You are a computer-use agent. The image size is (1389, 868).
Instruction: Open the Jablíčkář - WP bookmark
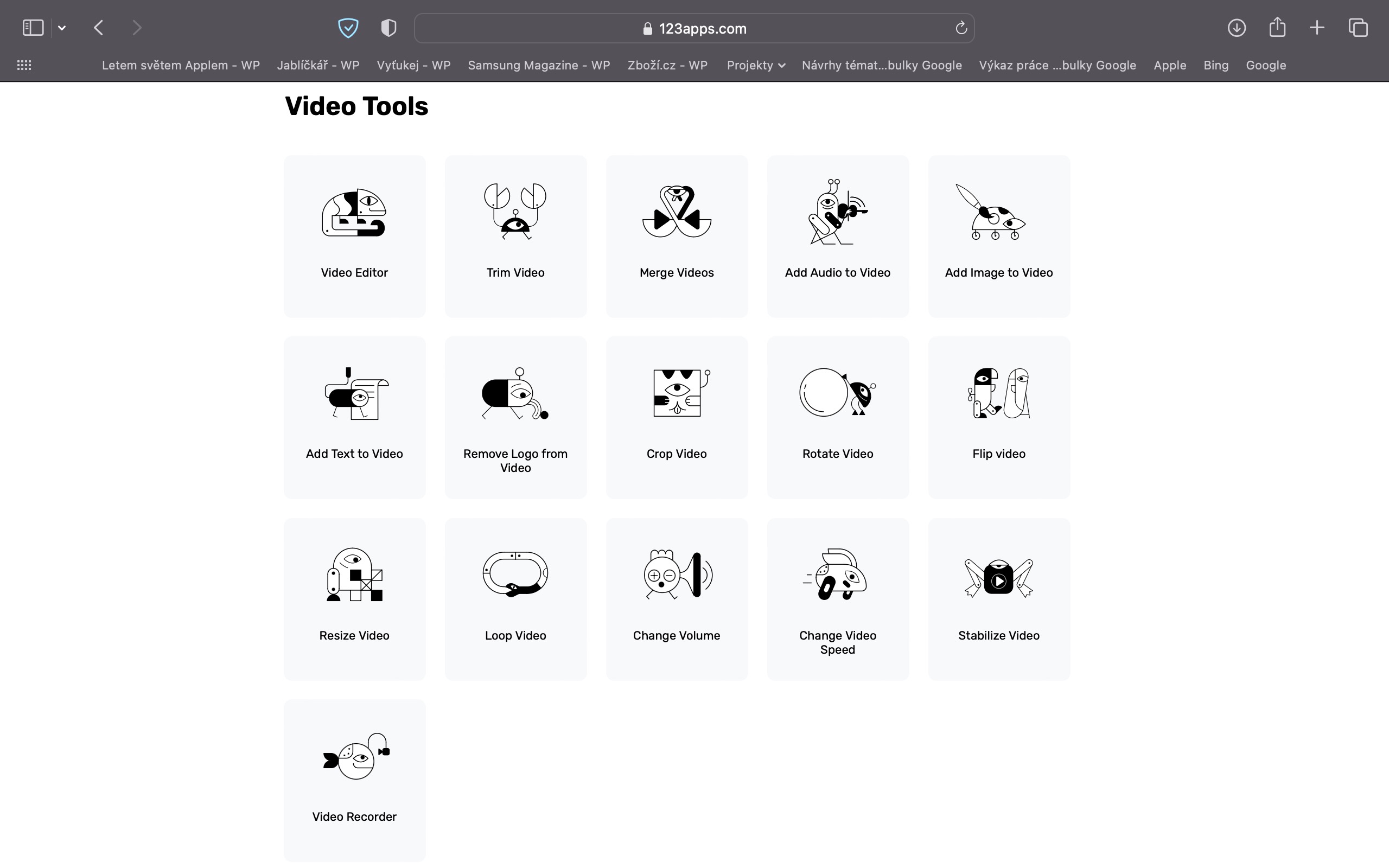tap(318, 66)
